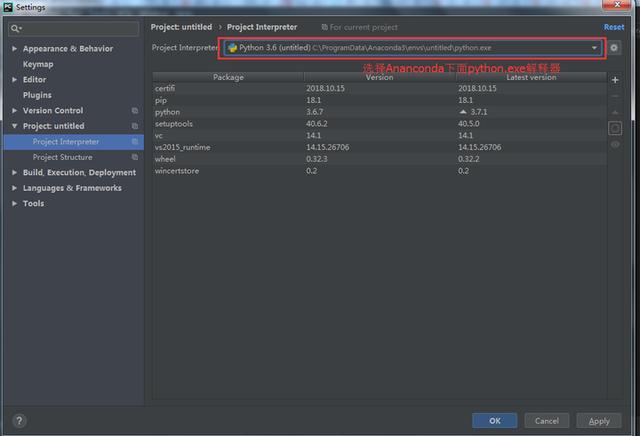
Task: Click the Reset link
Action: [x=613, y=27]
